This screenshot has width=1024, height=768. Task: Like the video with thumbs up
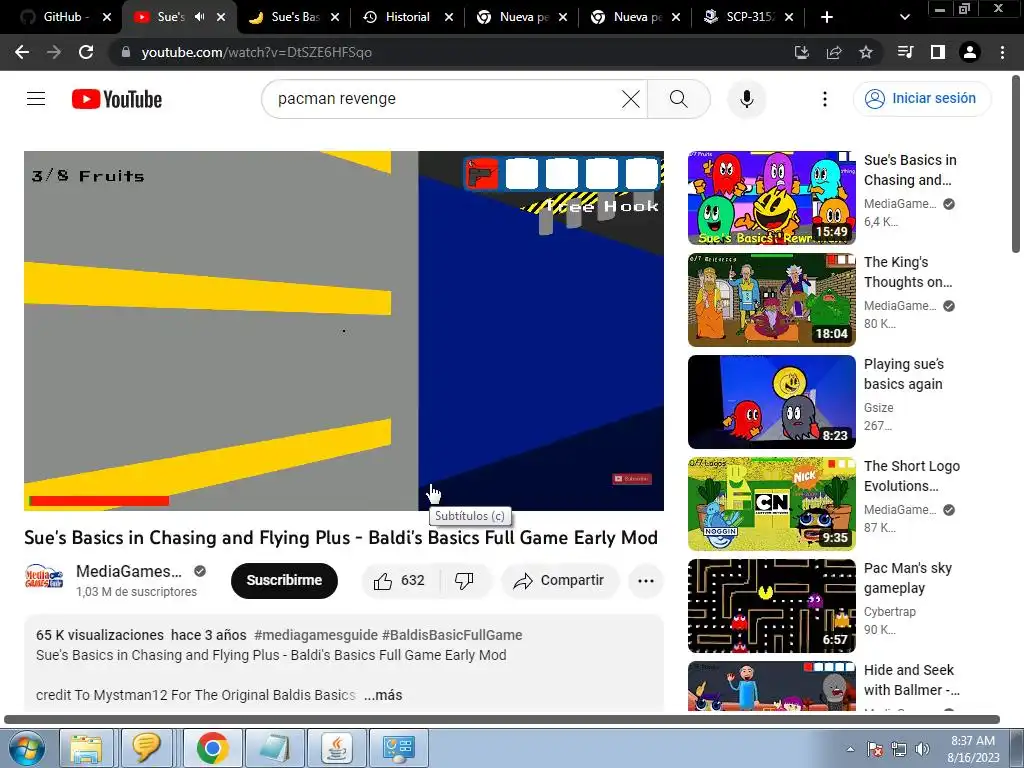click(400, 581)
